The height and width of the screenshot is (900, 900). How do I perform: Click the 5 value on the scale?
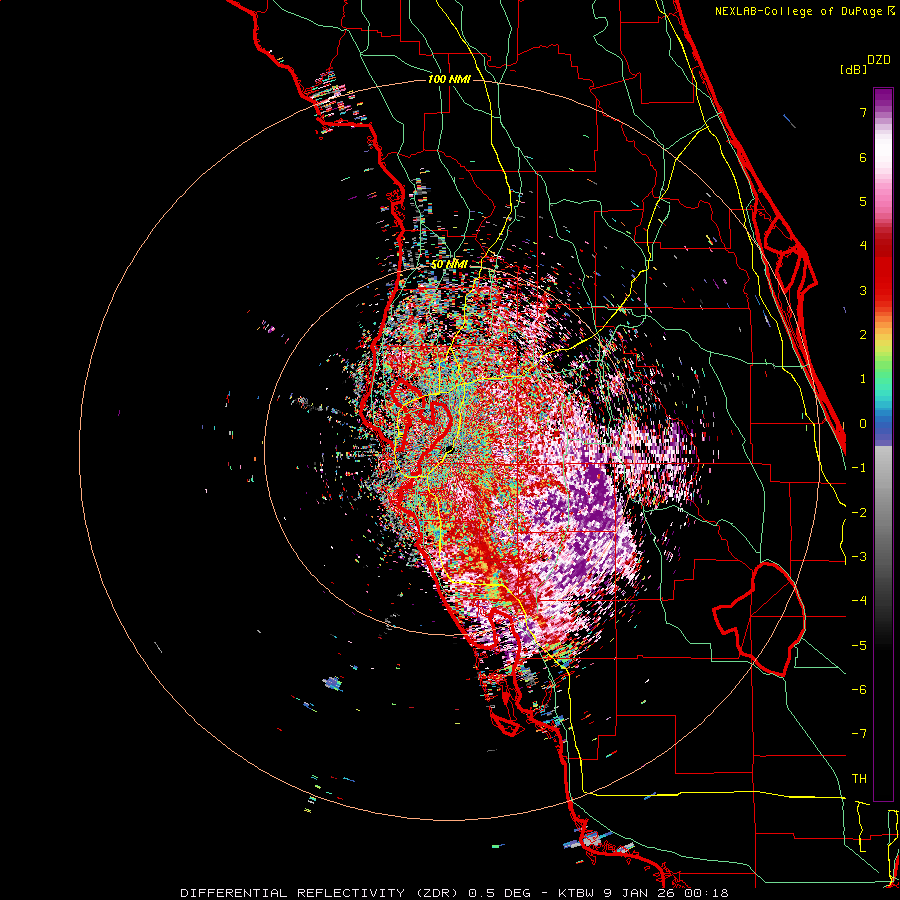(x=863, y=201)
